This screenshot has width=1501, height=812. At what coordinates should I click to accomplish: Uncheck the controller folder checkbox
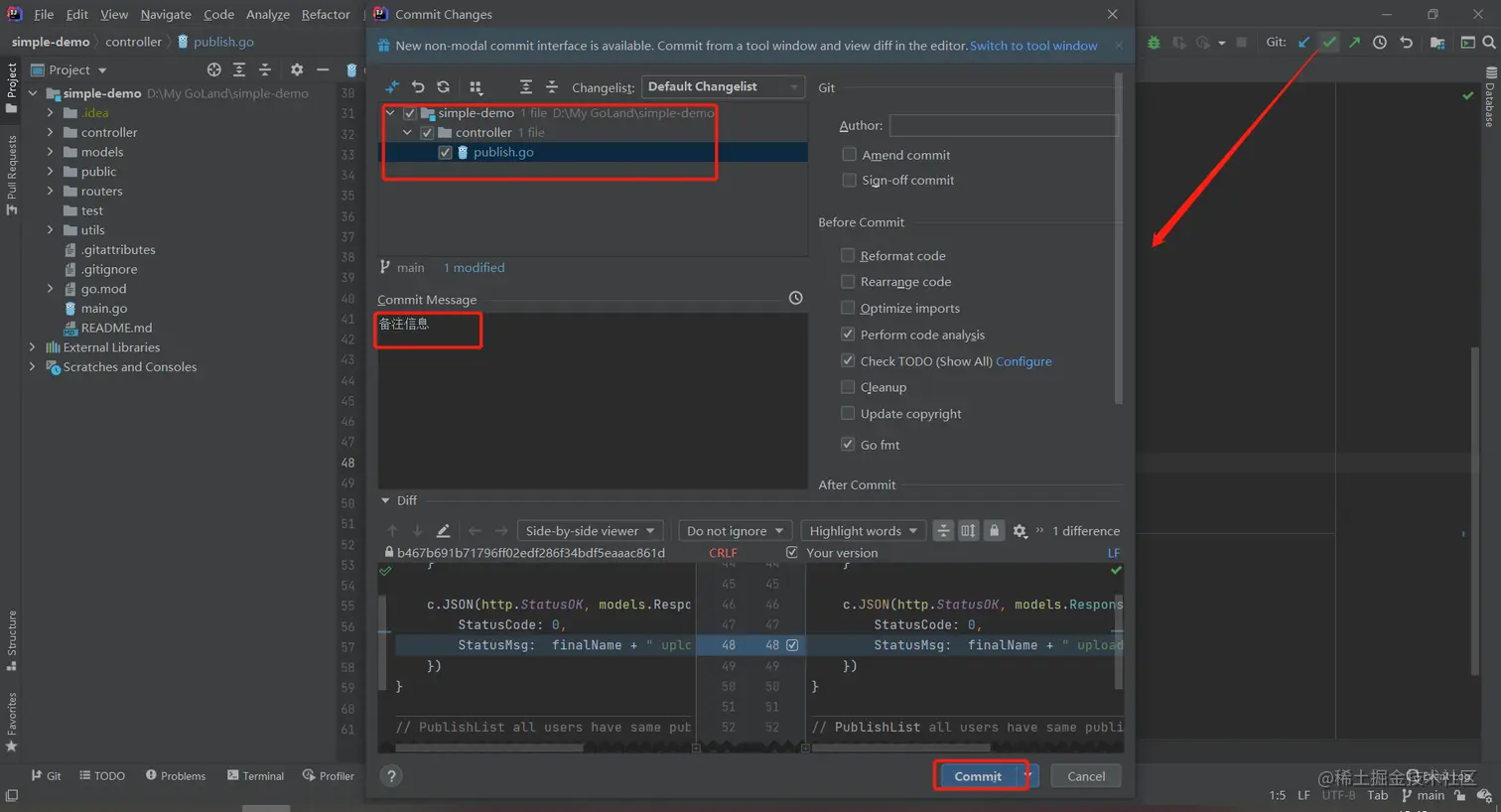(x=427, y=132)
